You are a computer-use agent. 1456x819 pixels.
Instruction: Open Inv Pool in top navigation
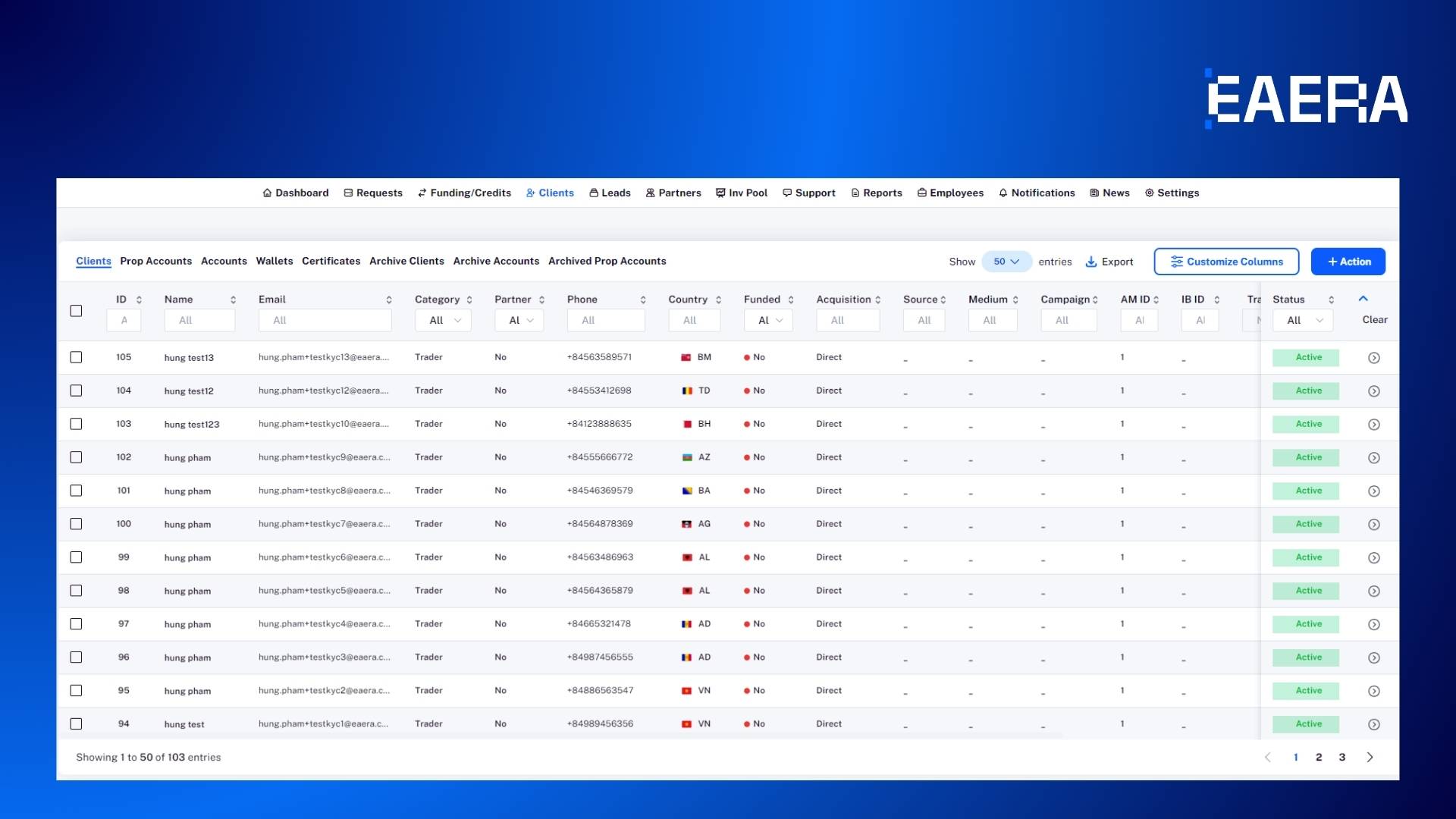coord(742,193)
